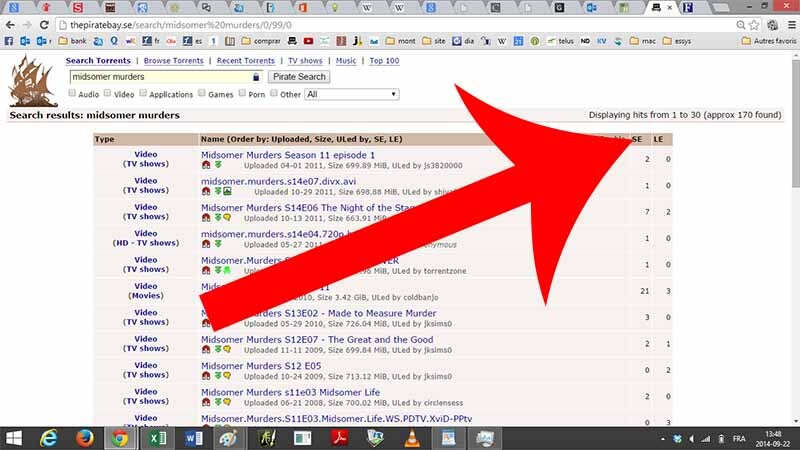Open VLC media player from taskbar
Screen dimensions: 800x450
coord(412,439)
